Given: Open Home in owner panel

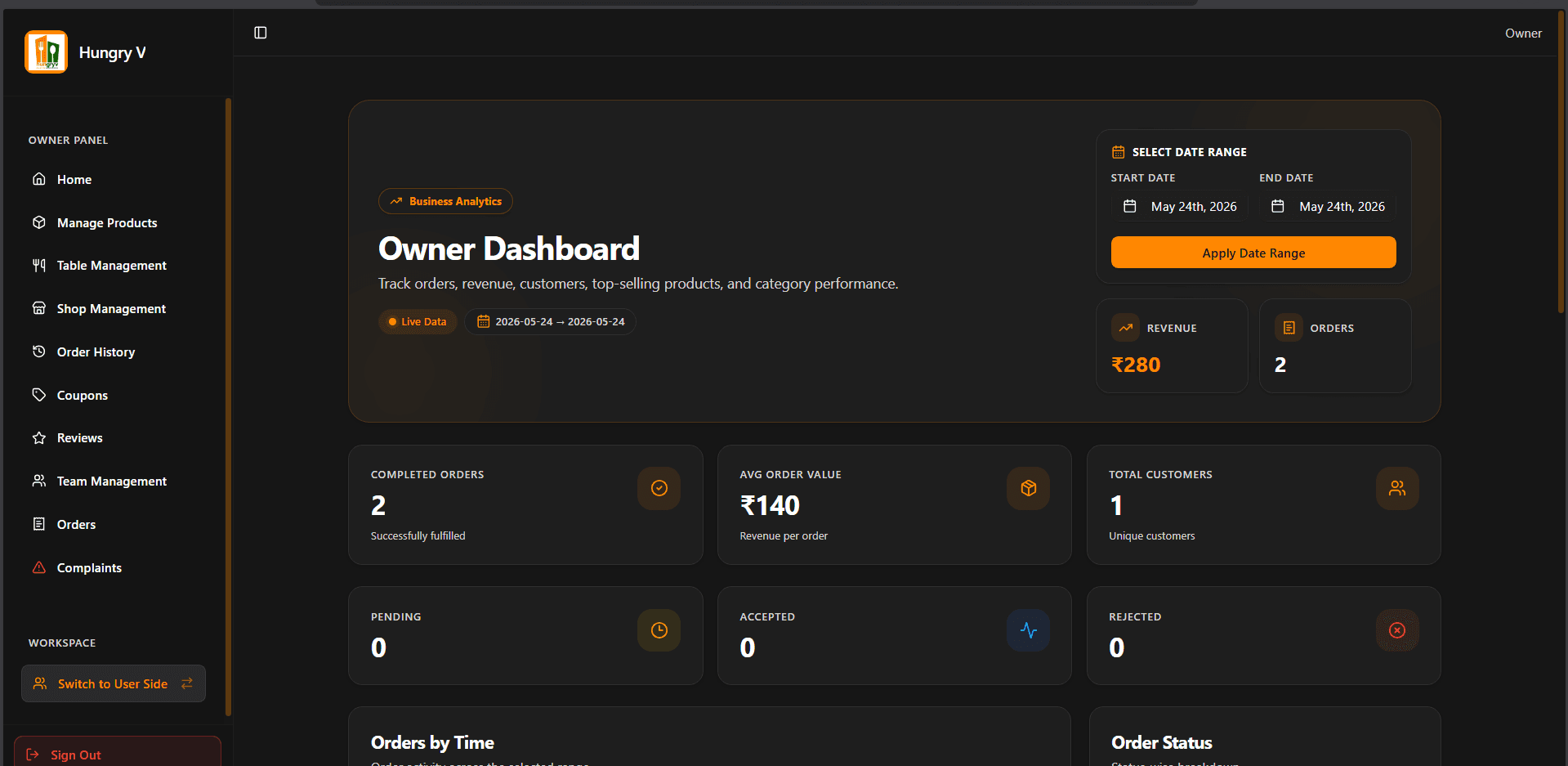Looking at the screenshot, I should [114, 179].
